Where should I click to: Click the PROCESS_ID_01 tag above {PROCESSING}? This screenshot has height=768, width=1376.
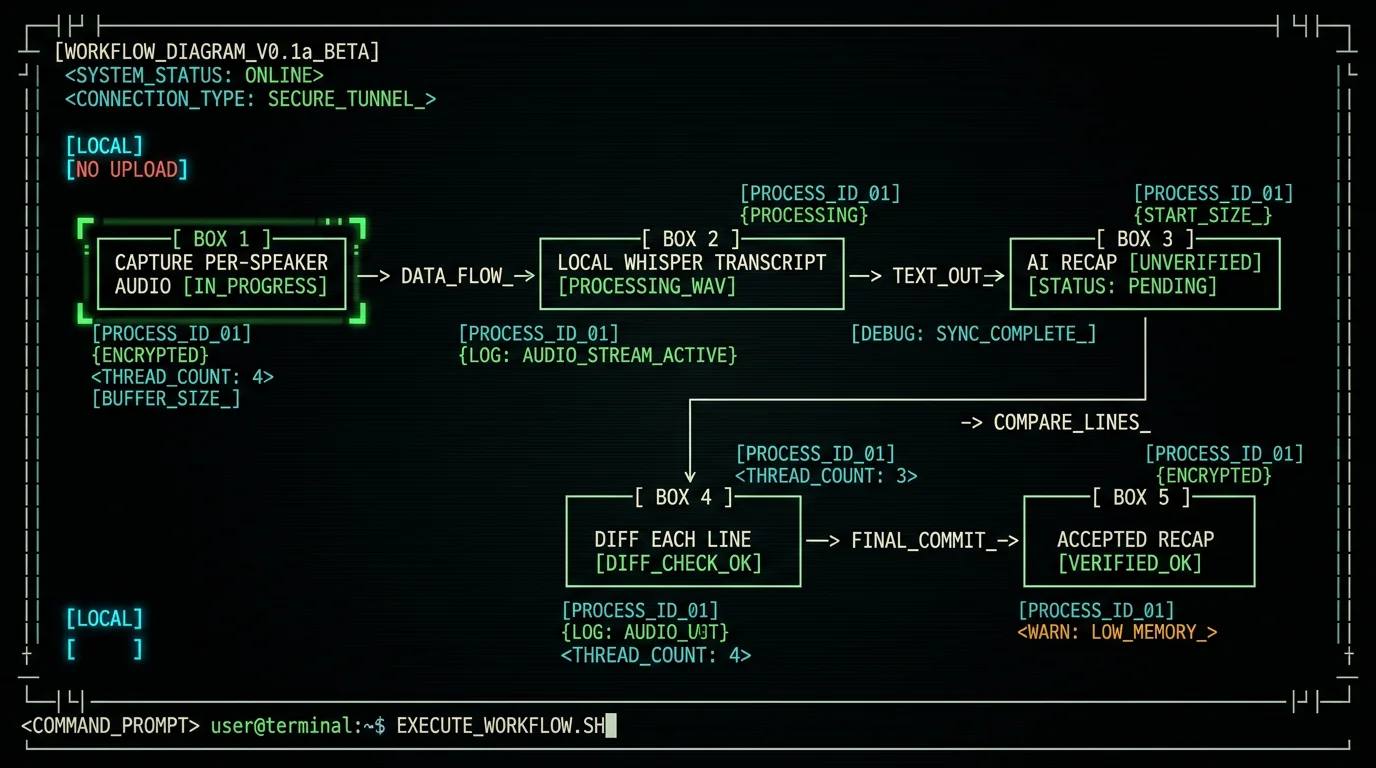click(x=820, y=193)
